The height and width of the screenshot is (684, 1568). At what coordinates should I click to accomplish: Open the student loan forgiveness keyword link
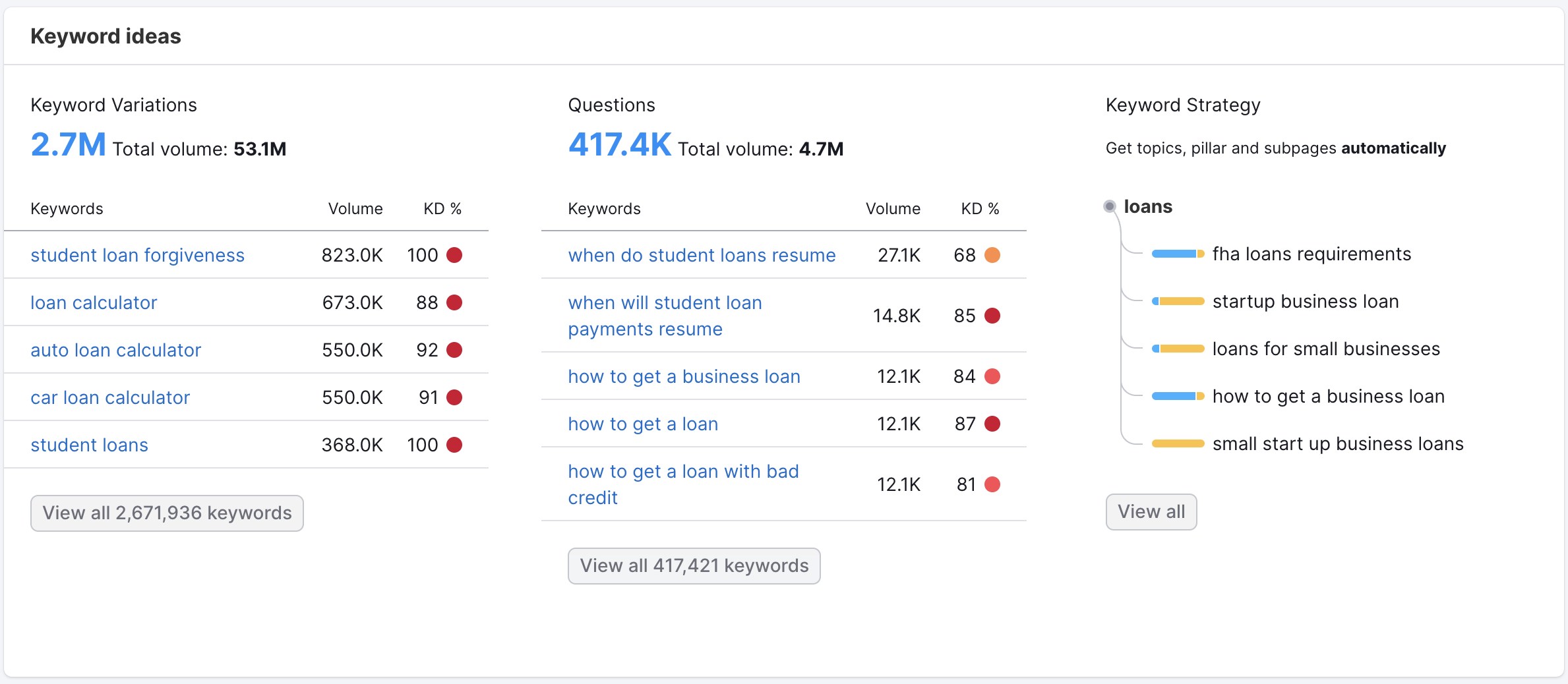(137, 255)
